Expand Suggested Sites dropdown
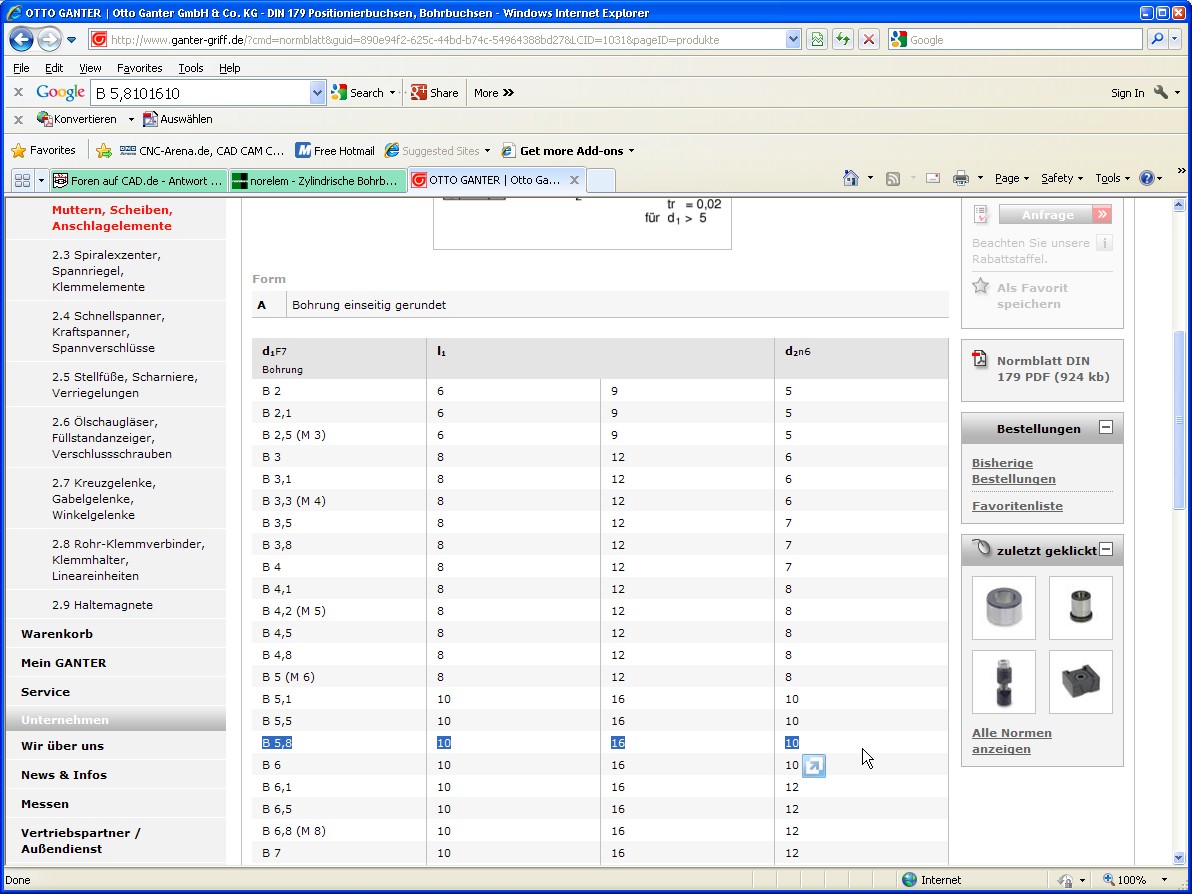The height and width of the screenshot is (894, 1192). (487, 151)
